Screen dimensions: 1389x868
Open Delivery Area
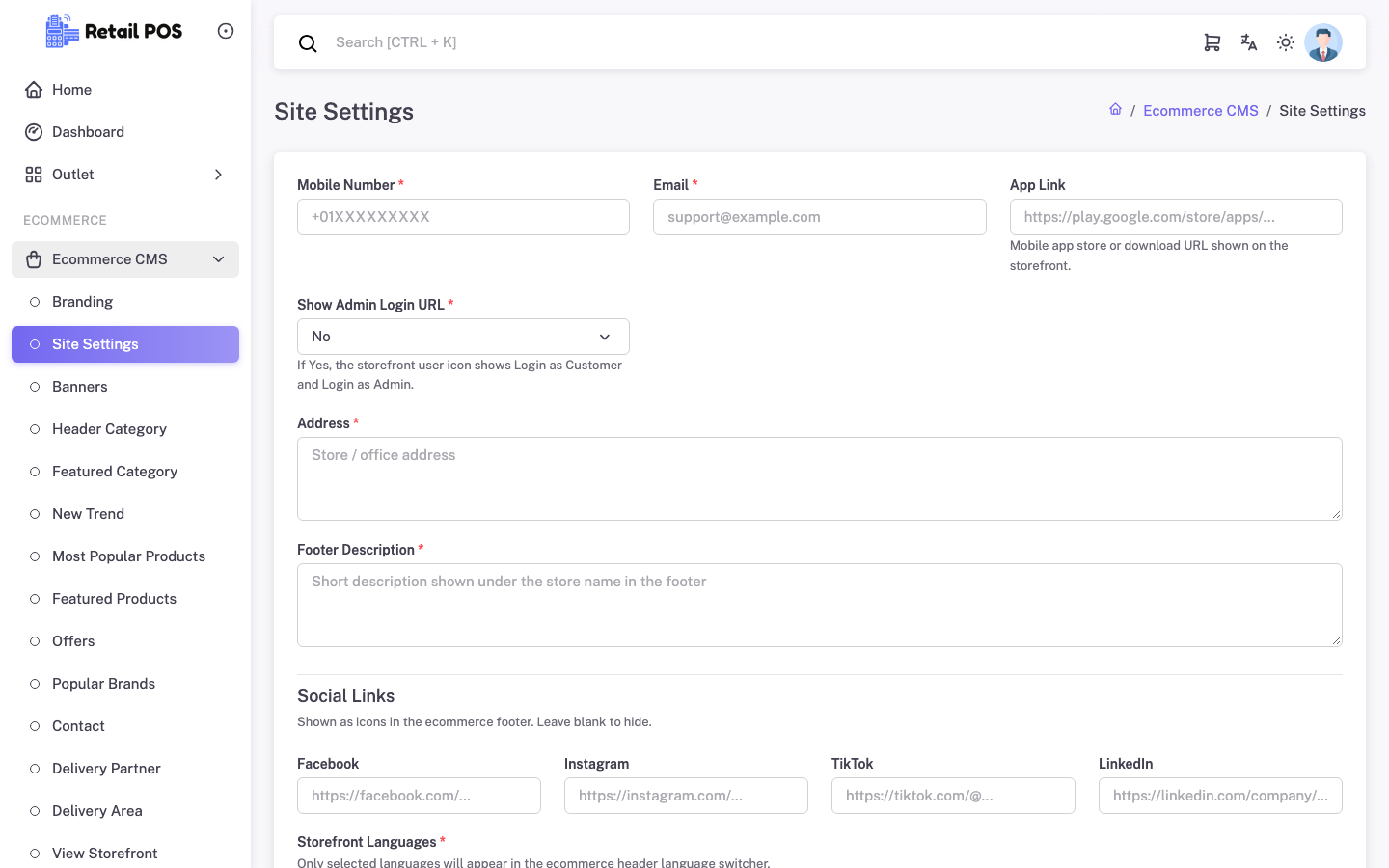pyautogui.click(x=125, y=811)
